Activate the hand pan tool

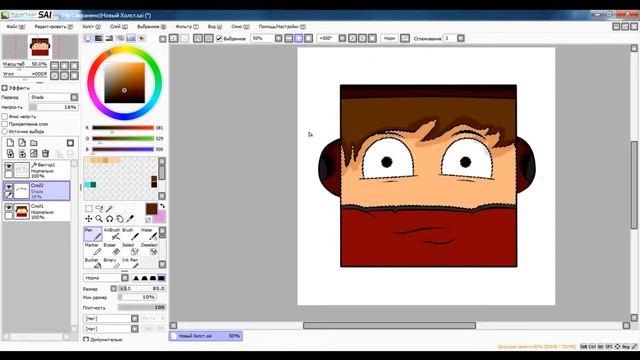tap(120, 219)
